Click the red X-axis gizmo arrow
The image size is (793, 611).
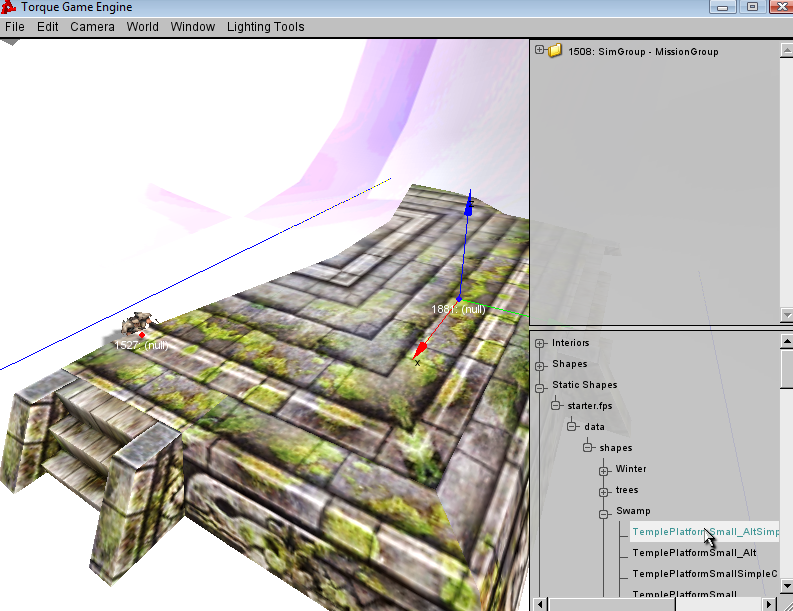coord(422,349)
